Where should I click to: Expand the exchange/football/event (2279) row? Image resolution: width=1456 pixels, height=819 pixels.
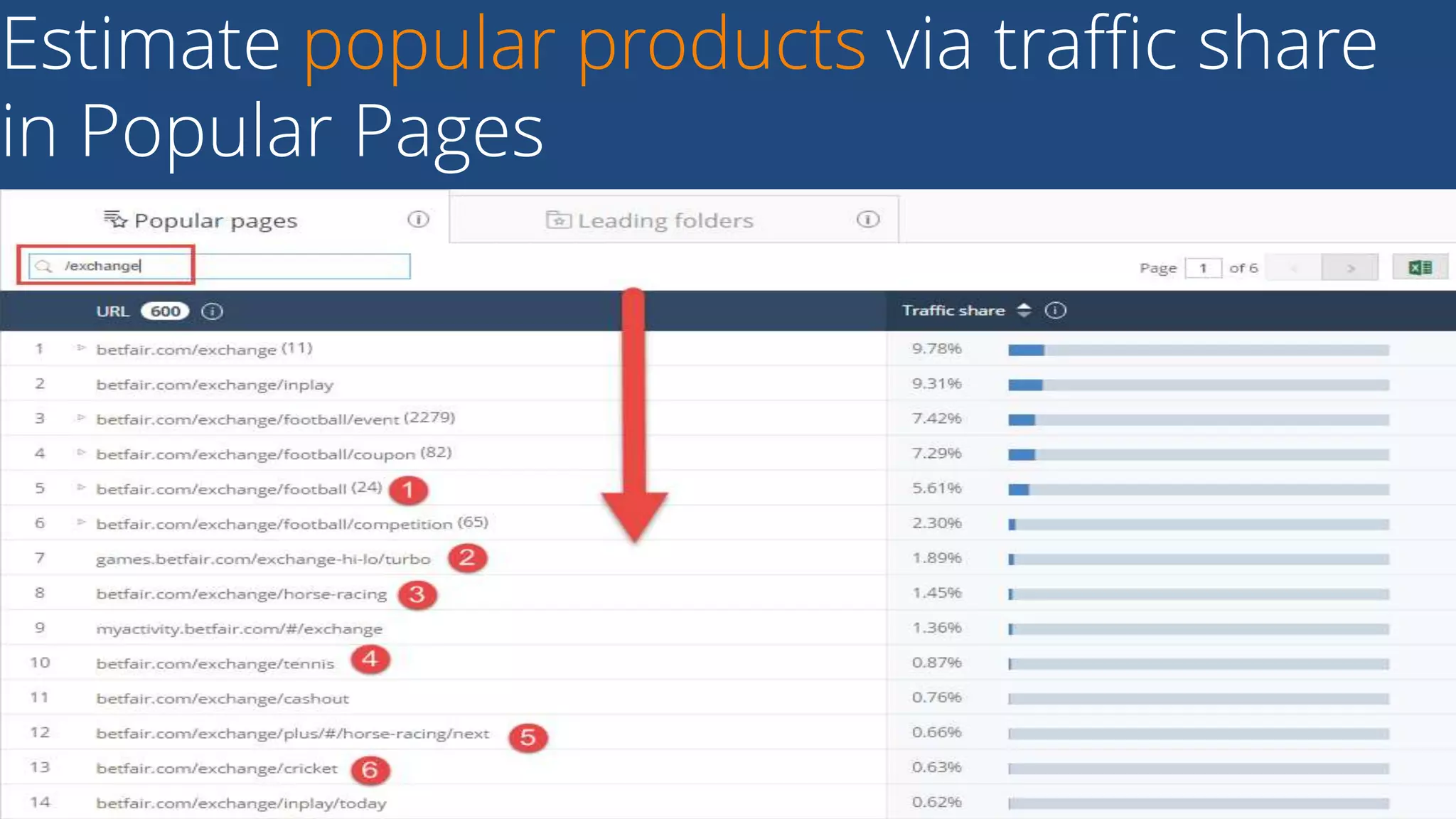[81, 418]
